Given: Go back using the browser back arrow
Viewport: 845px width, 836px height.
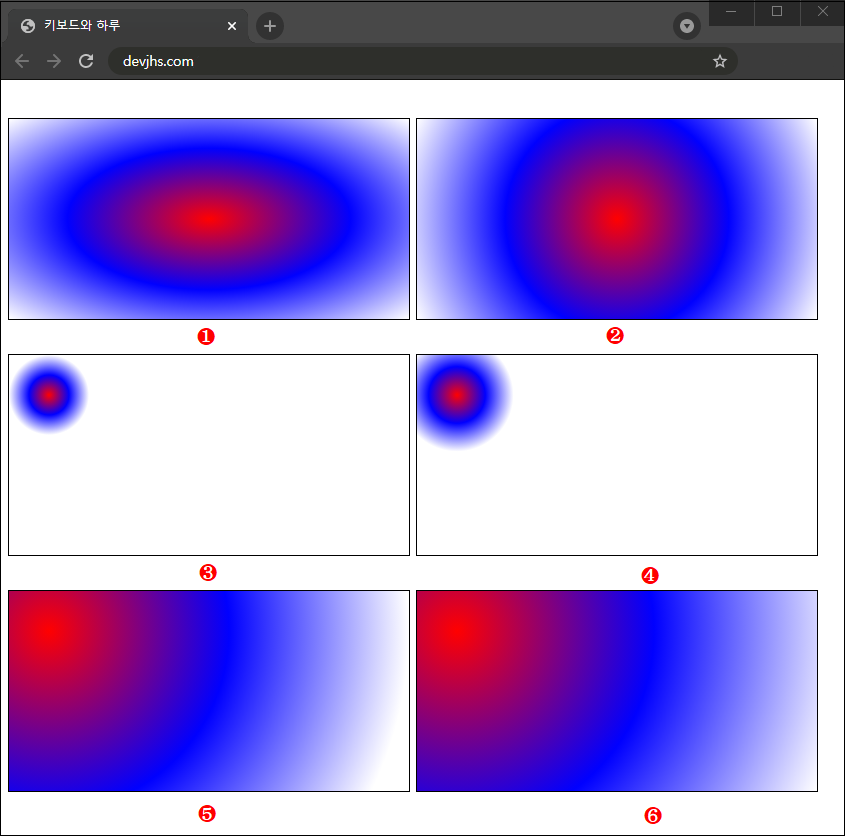Looking at the screenshot, I should coord(22,61).
